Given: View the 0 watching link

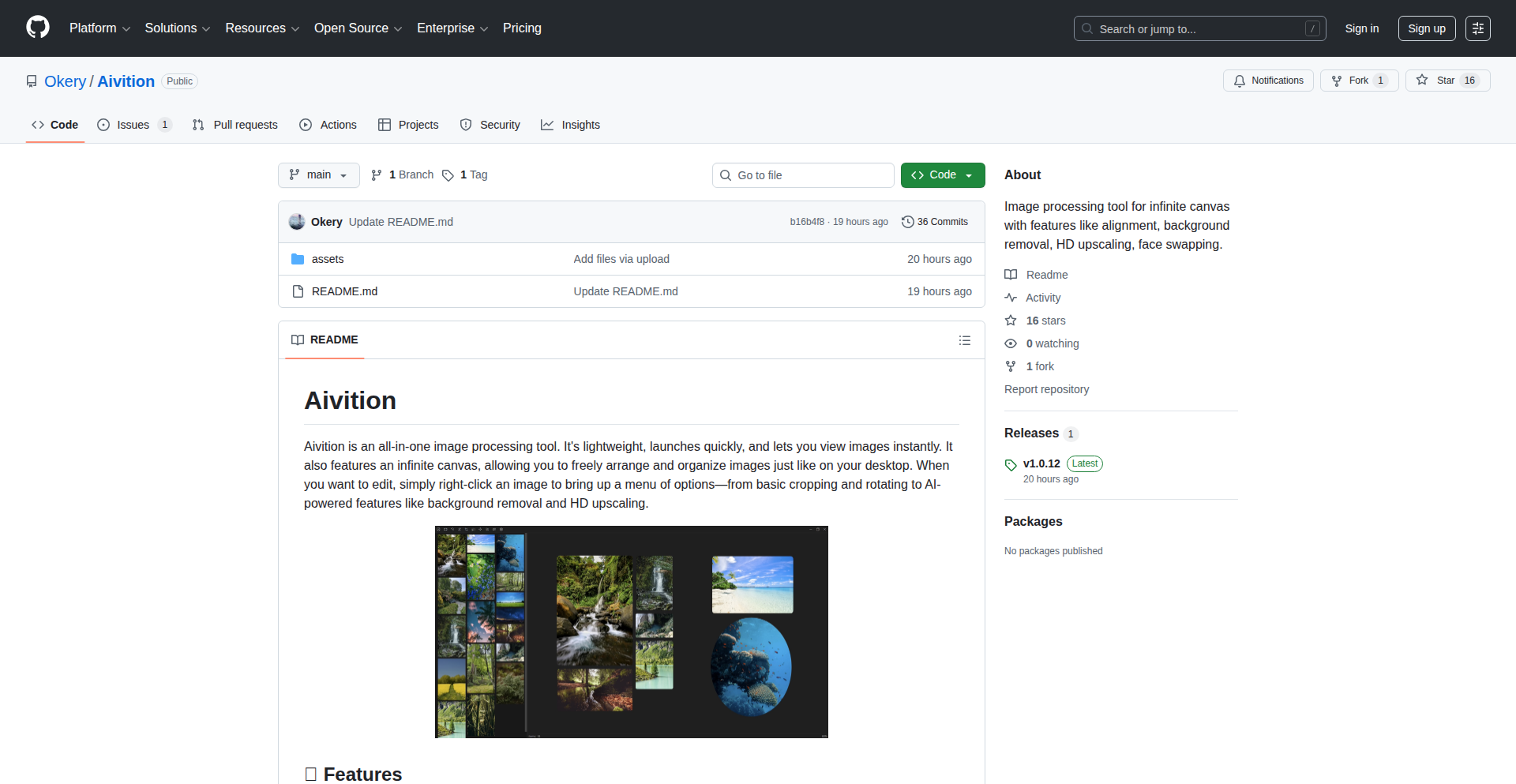Looking at the screenshot, I should tap(1053, 343).
